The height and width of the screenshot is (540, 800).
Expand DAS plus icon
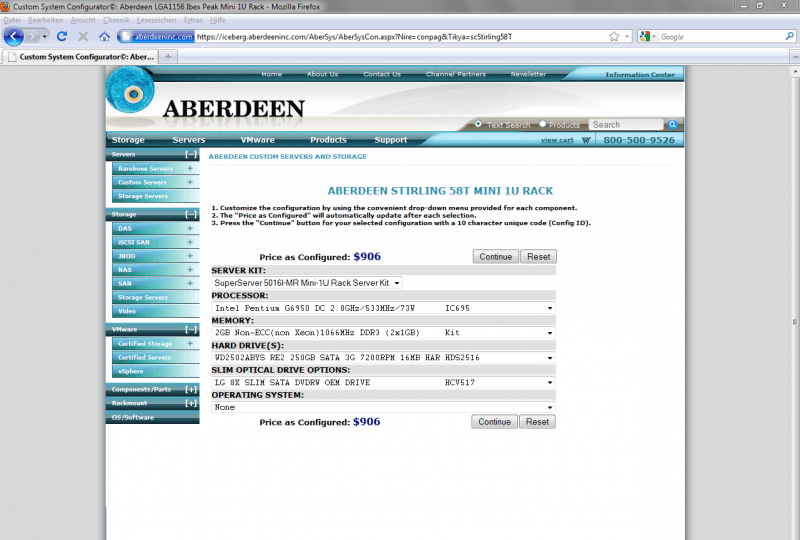click(x=190, y=228)
